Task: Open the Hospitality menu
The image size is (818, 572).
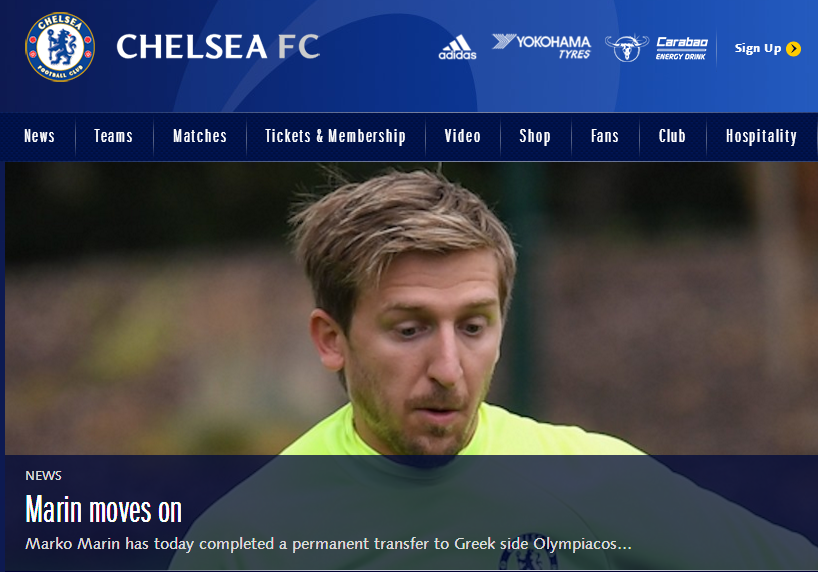Action: [761, 136]
